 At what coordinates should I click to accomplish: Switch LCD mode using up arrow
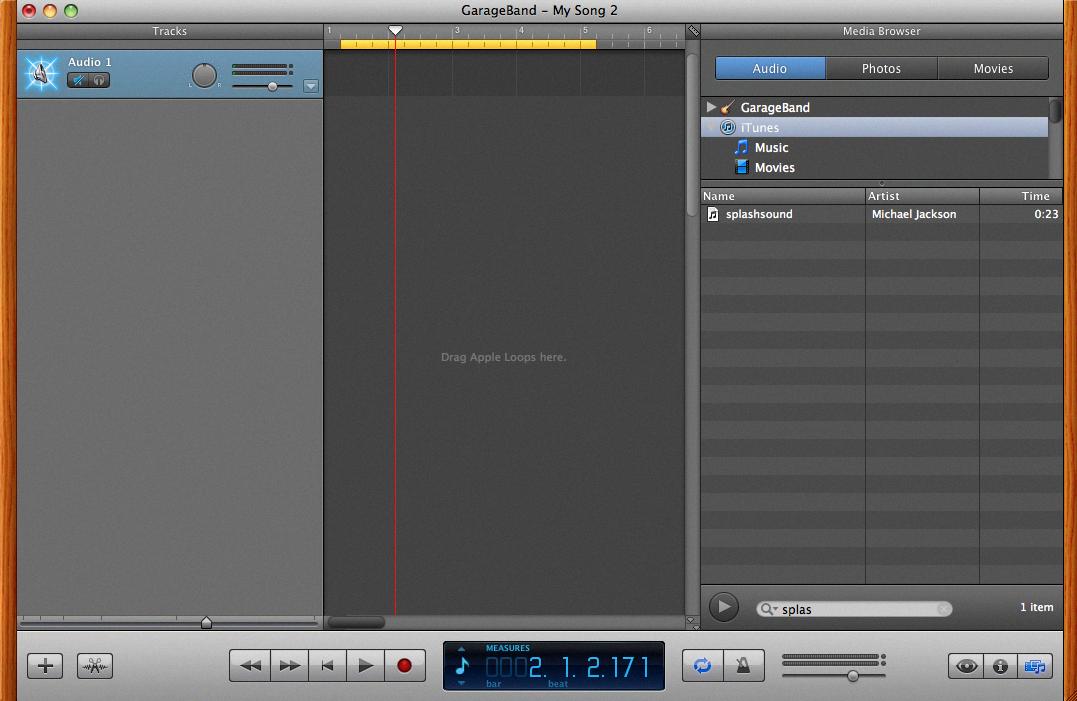tap(462, 648)
